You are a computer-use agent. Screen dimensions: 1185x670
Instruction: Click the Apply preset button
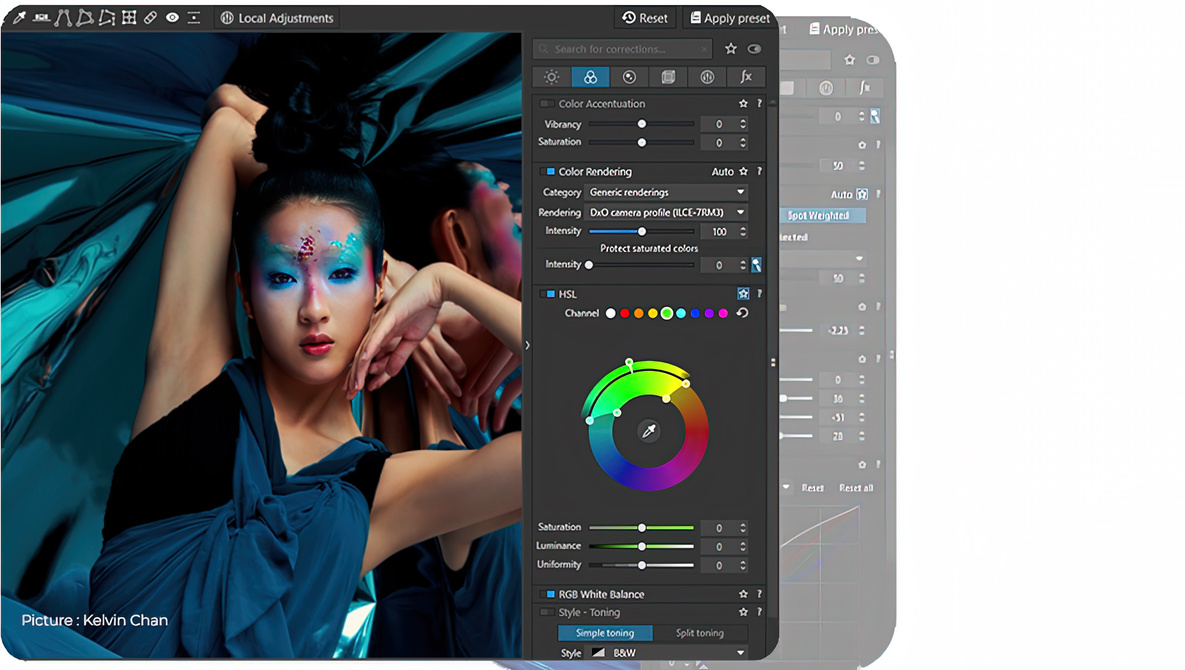[x=729, y=18]
